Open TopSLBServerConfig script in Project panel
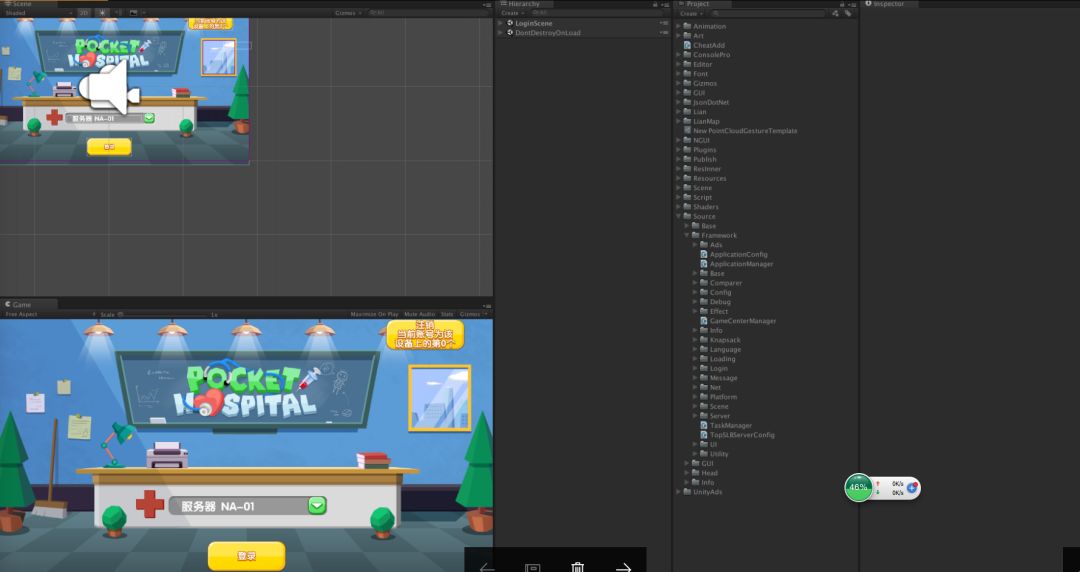This screenshot has height=572, width=1080. (x=741, y=435)
